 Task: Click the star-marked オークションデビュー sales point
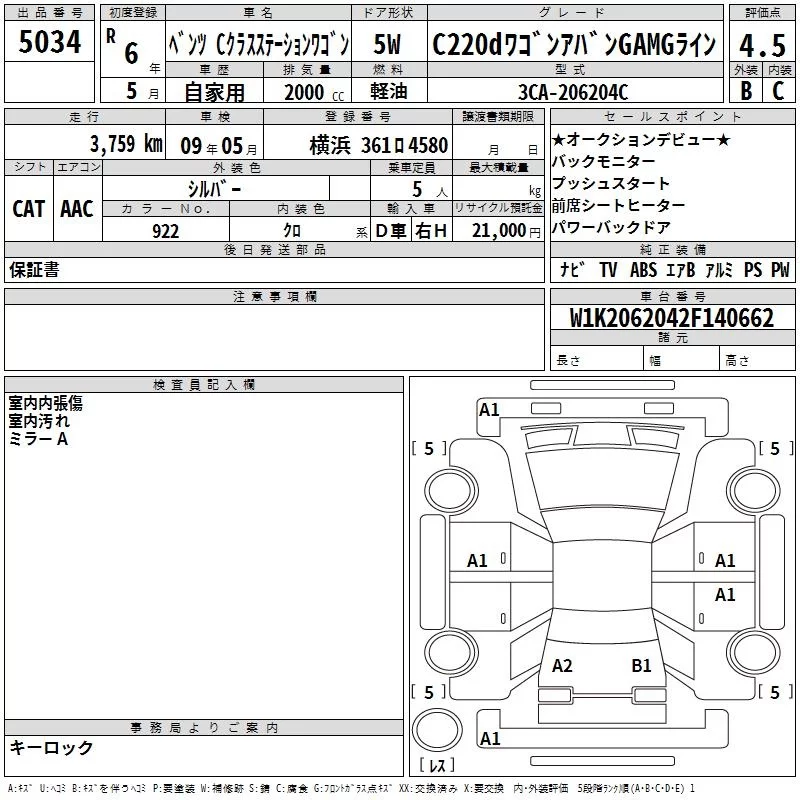[641, 139]
